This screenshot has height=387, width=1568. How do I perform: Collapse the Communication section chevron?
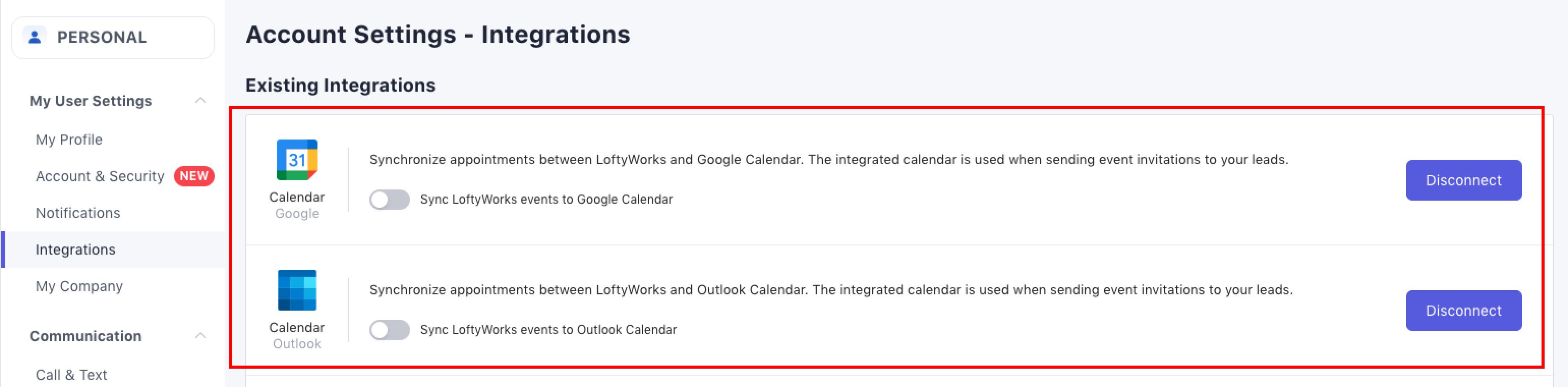[200, 336]
